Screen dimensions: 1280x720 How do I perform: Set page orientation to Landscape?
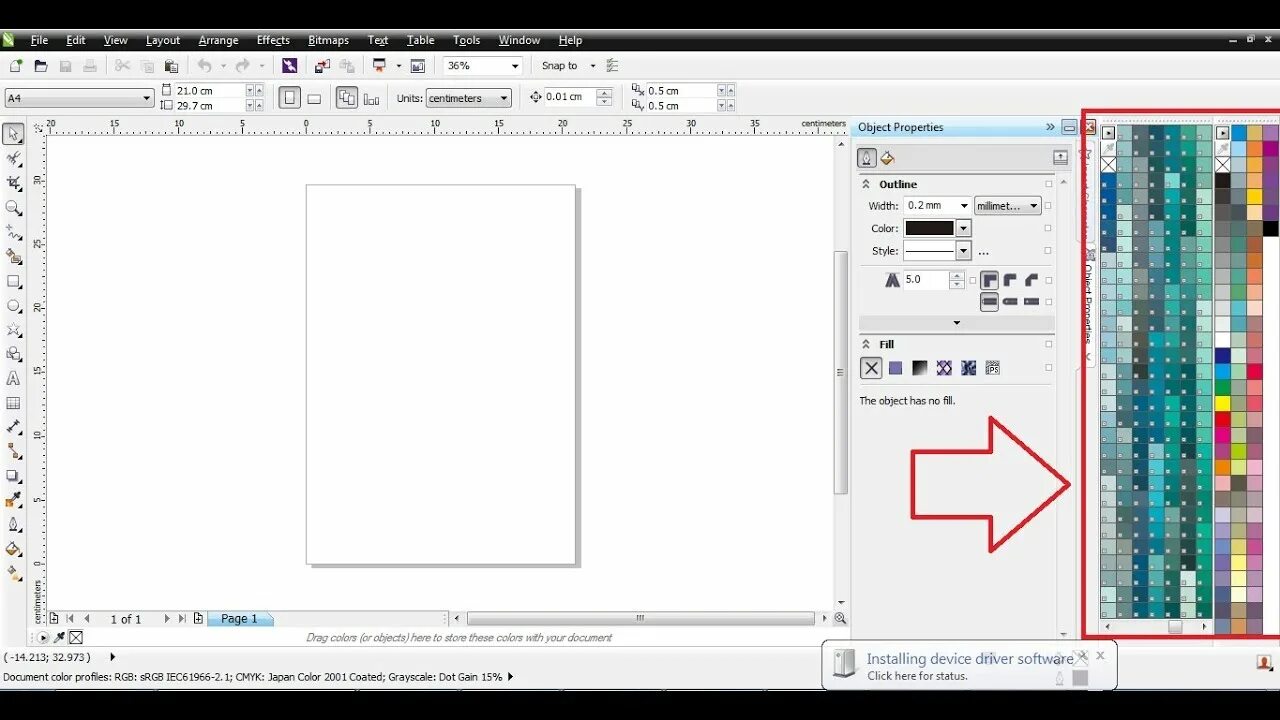point(314,98)
